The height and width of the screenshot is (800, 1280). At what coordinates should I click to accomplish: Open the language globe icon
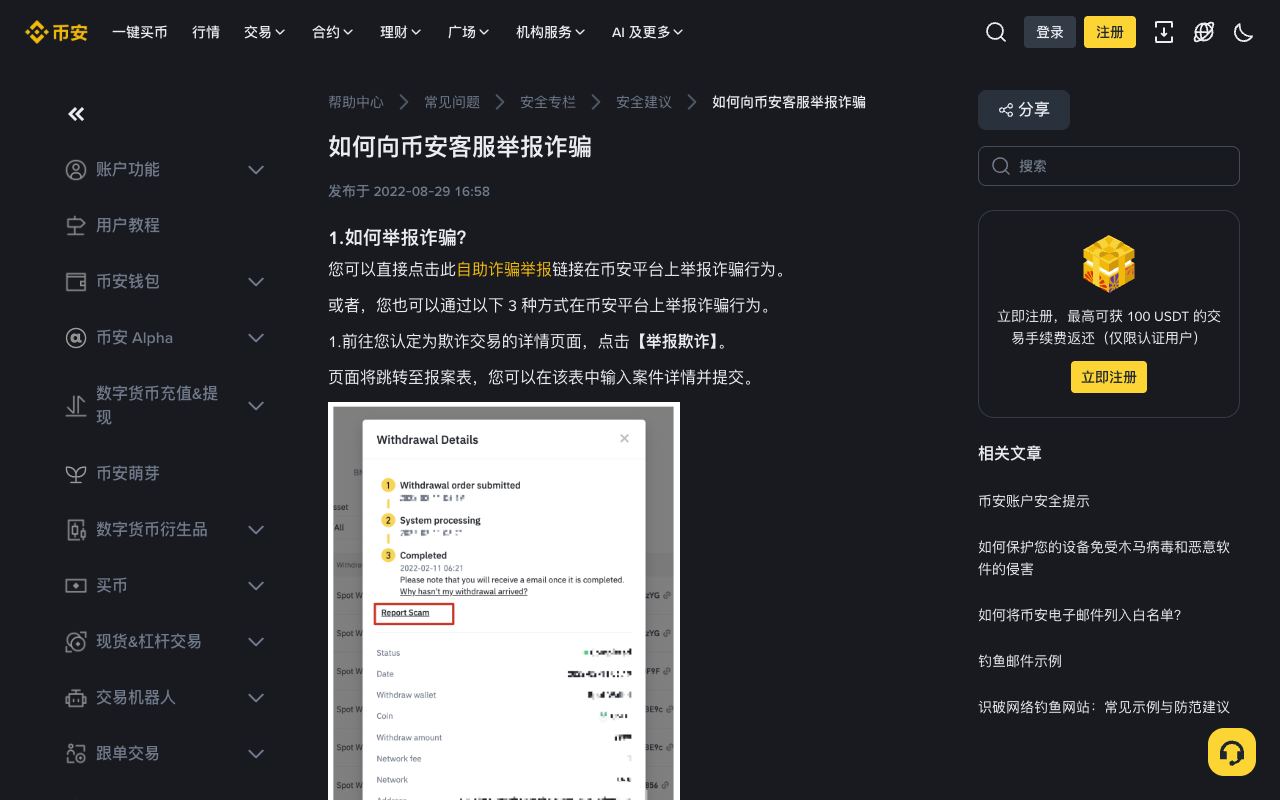(1204, 32)
